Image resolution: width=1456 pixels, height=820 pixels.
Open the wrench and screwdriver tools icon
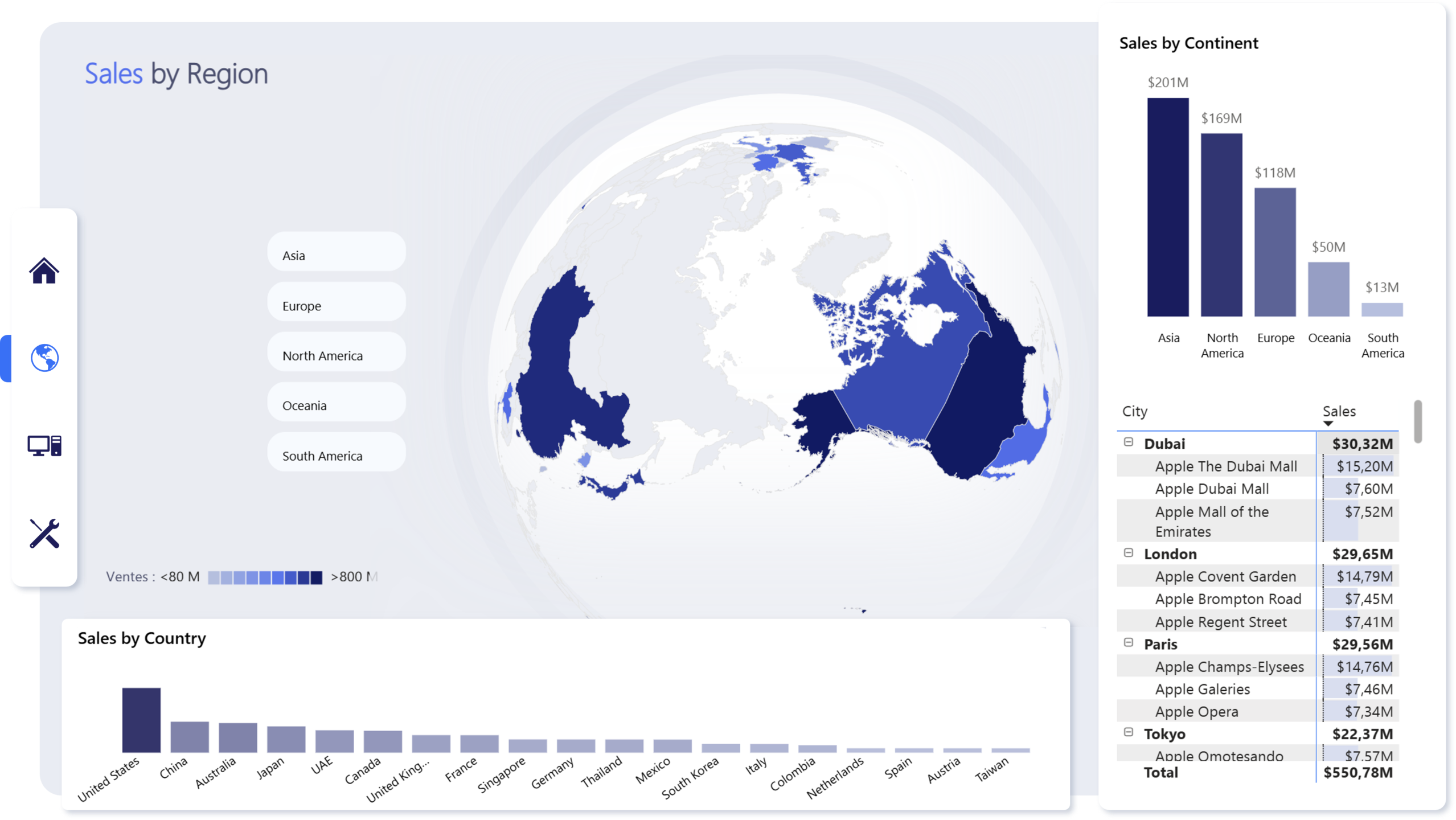[x=44, y=534]
